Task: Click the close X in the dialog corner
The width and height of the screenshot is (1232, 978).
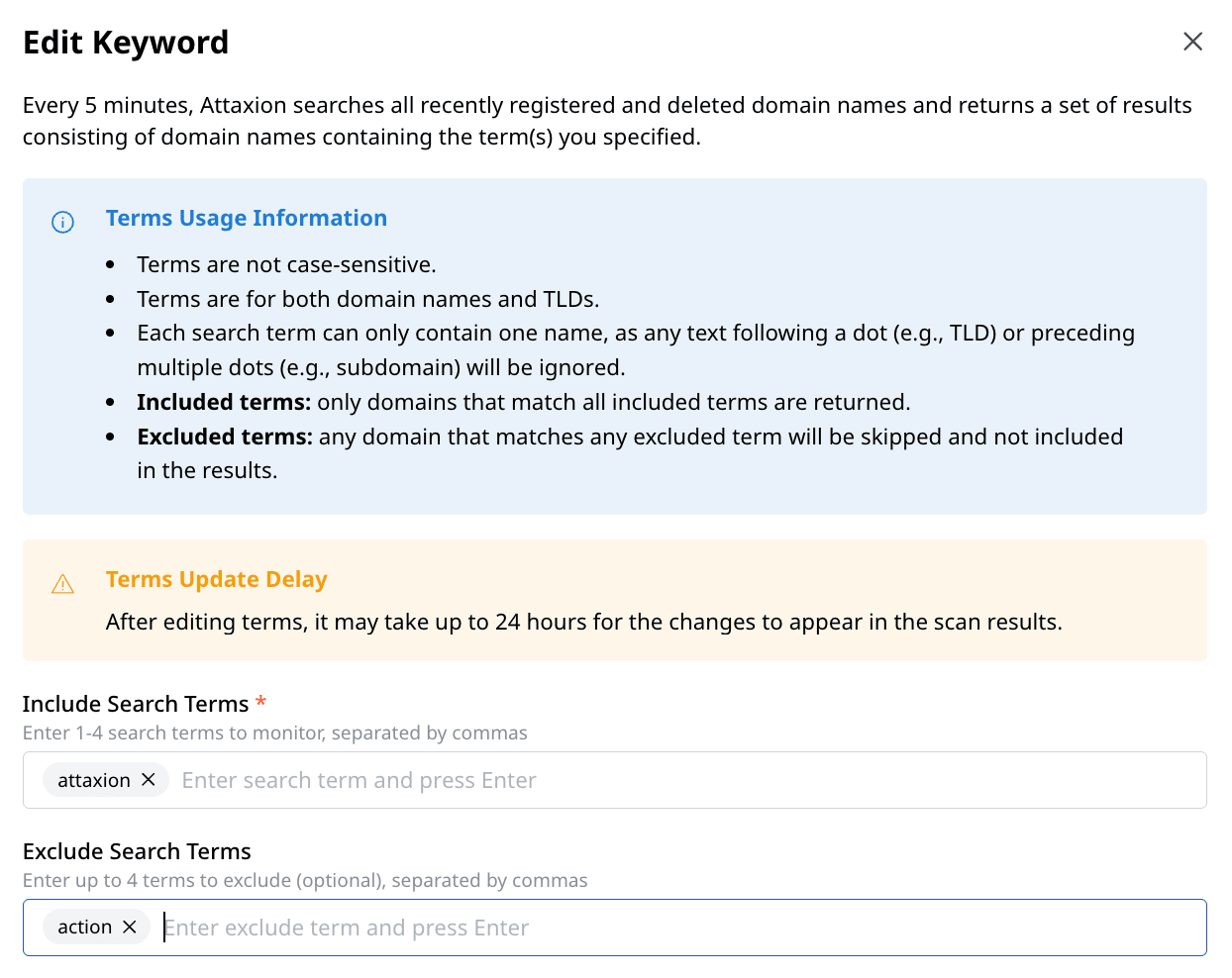Action: [x=1192, y=41]
